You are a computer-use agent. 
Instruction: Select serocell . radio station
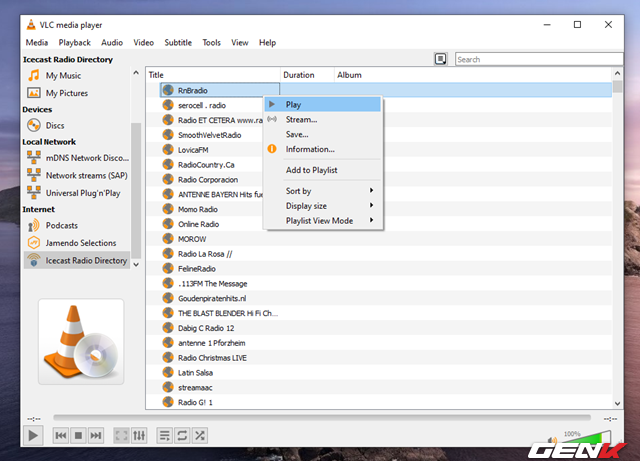[202, 105]
